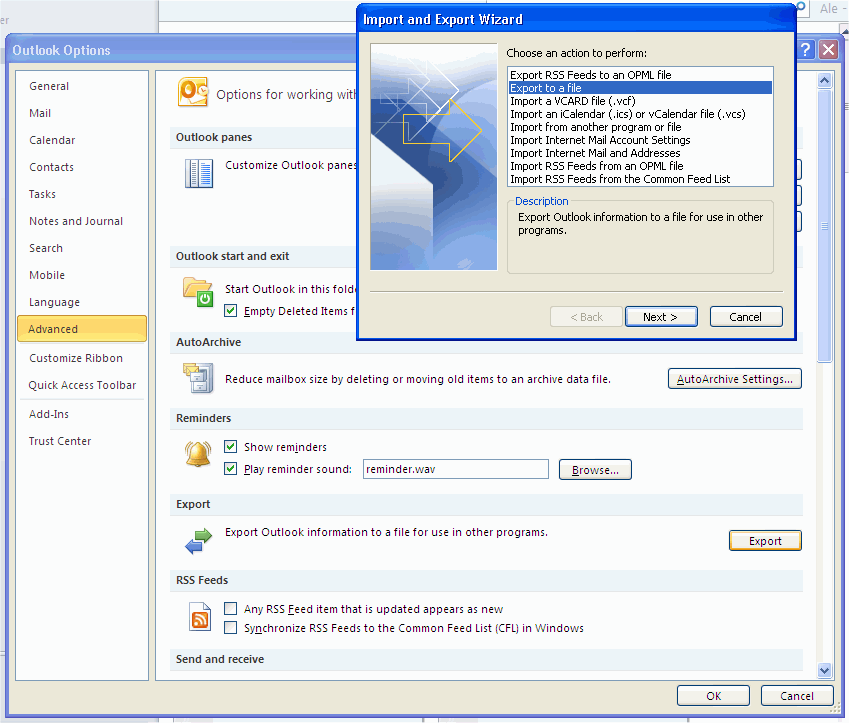
Task: Click the folder icon beside Outlook start options
Action: (197, 292)
